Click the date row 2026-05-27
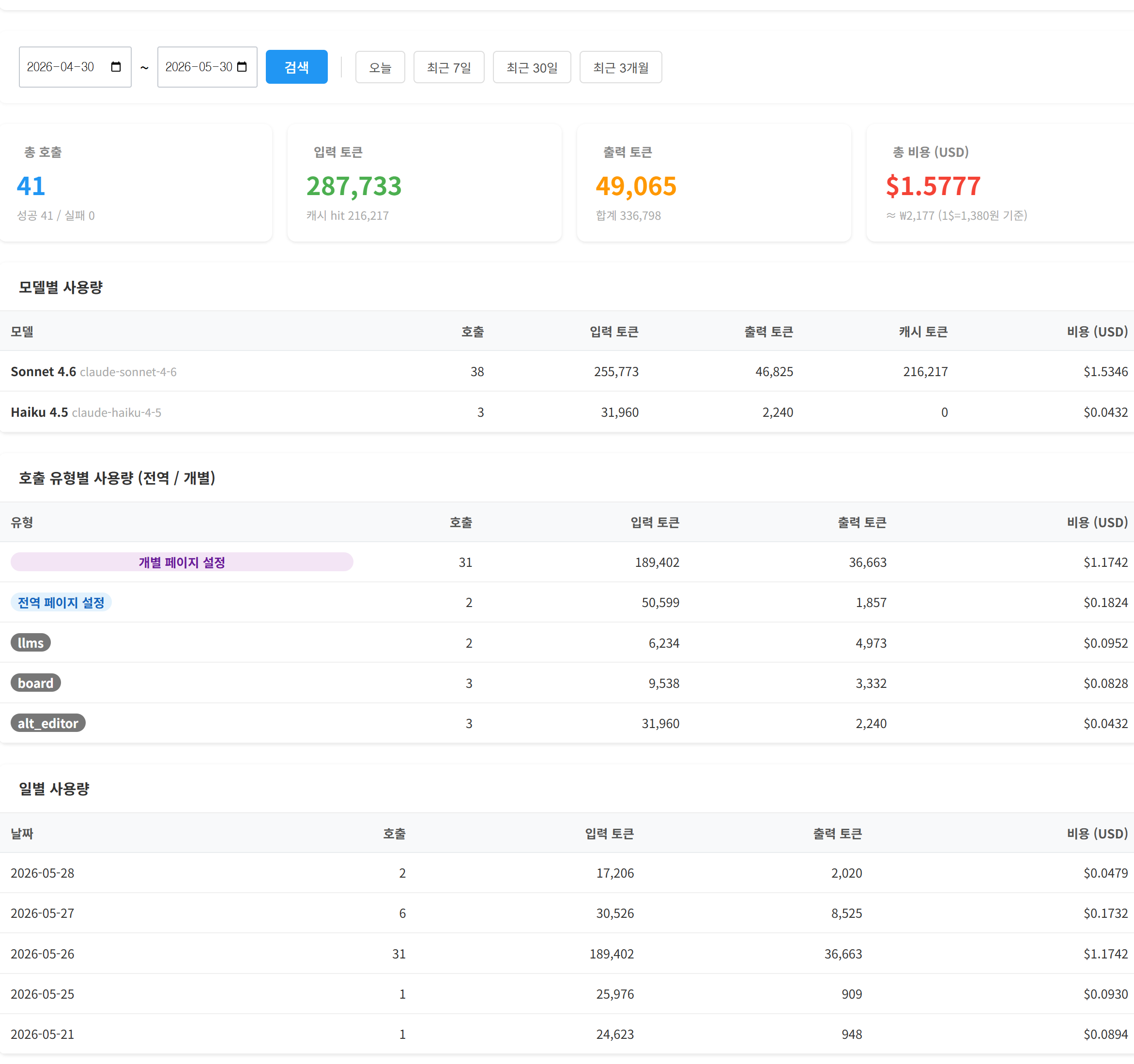Viewport: 1134px width, 1064px height. 42,913
